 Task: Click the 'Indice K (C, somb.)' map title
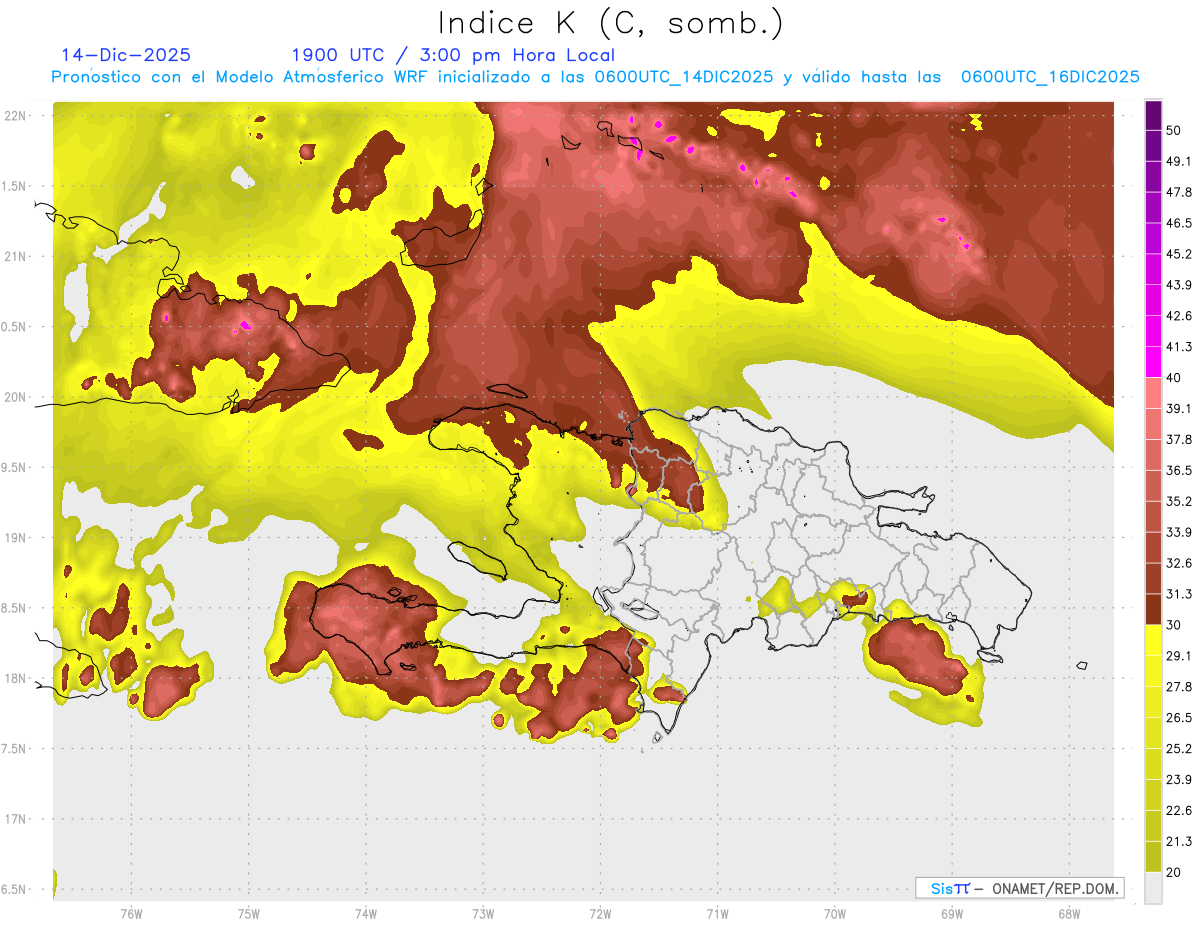(611, 24)
